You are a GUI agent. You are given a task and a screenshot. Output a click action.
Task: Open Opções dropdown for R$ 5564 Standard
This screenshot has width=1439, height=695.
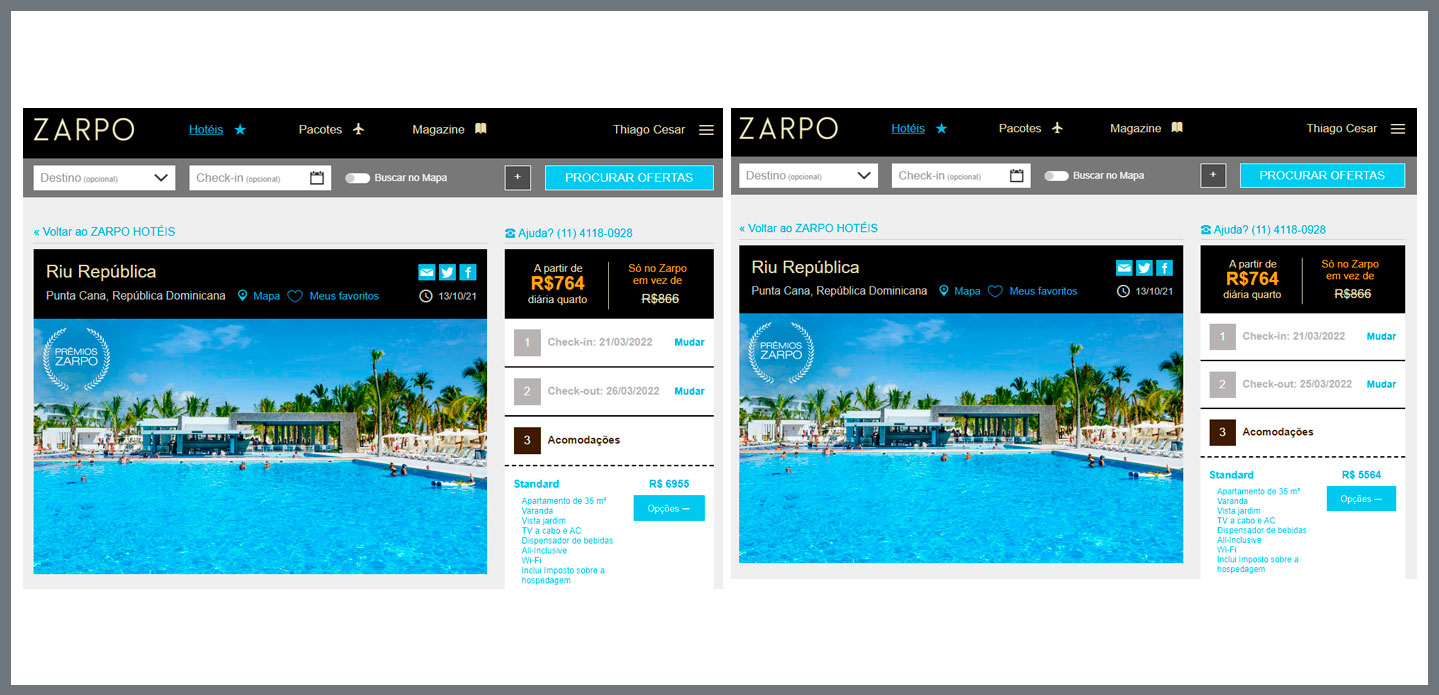point(1361,498)
